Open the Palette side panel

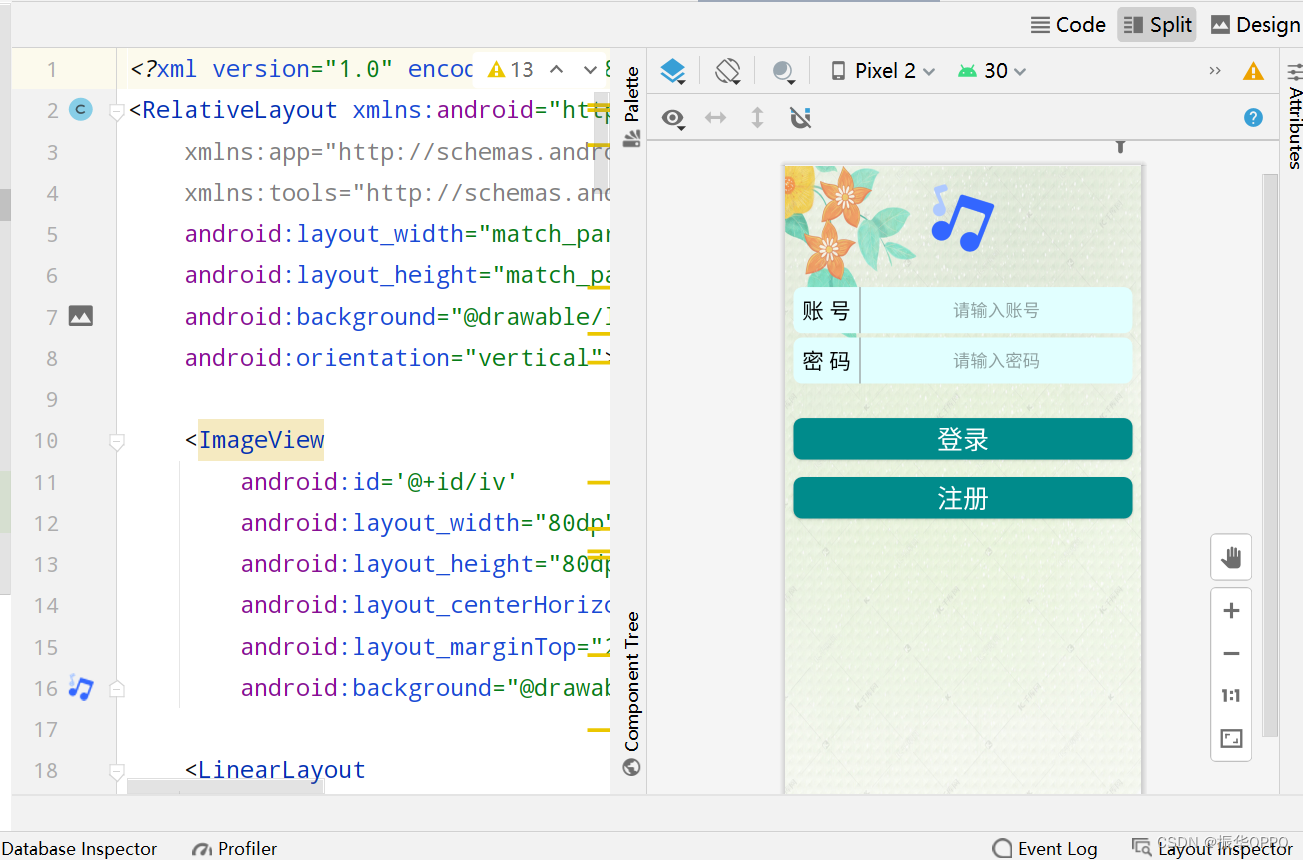[631, 107]
